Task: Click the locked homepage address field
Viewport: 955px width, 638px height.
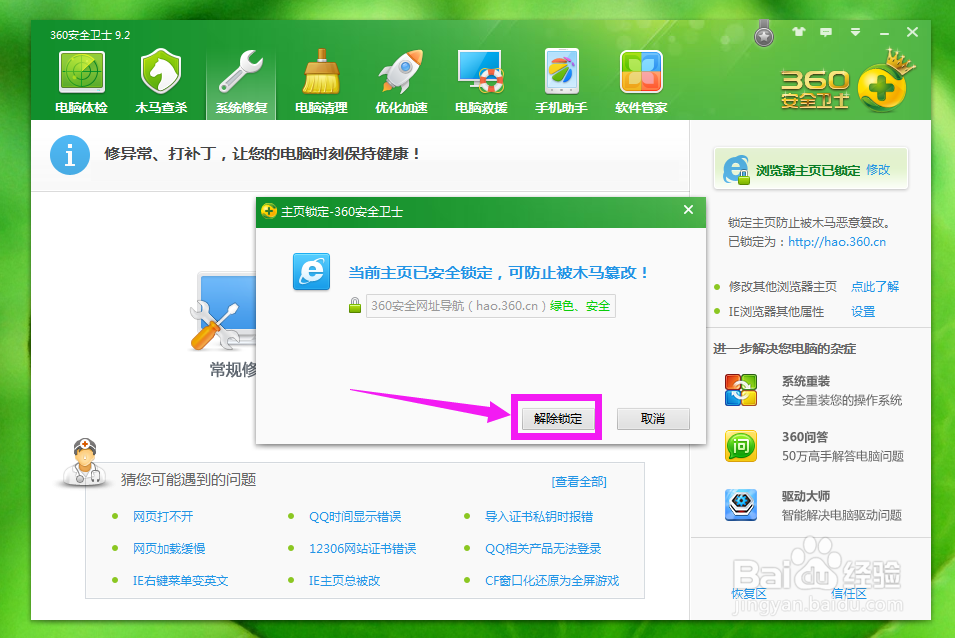Action: click(490, 306)
